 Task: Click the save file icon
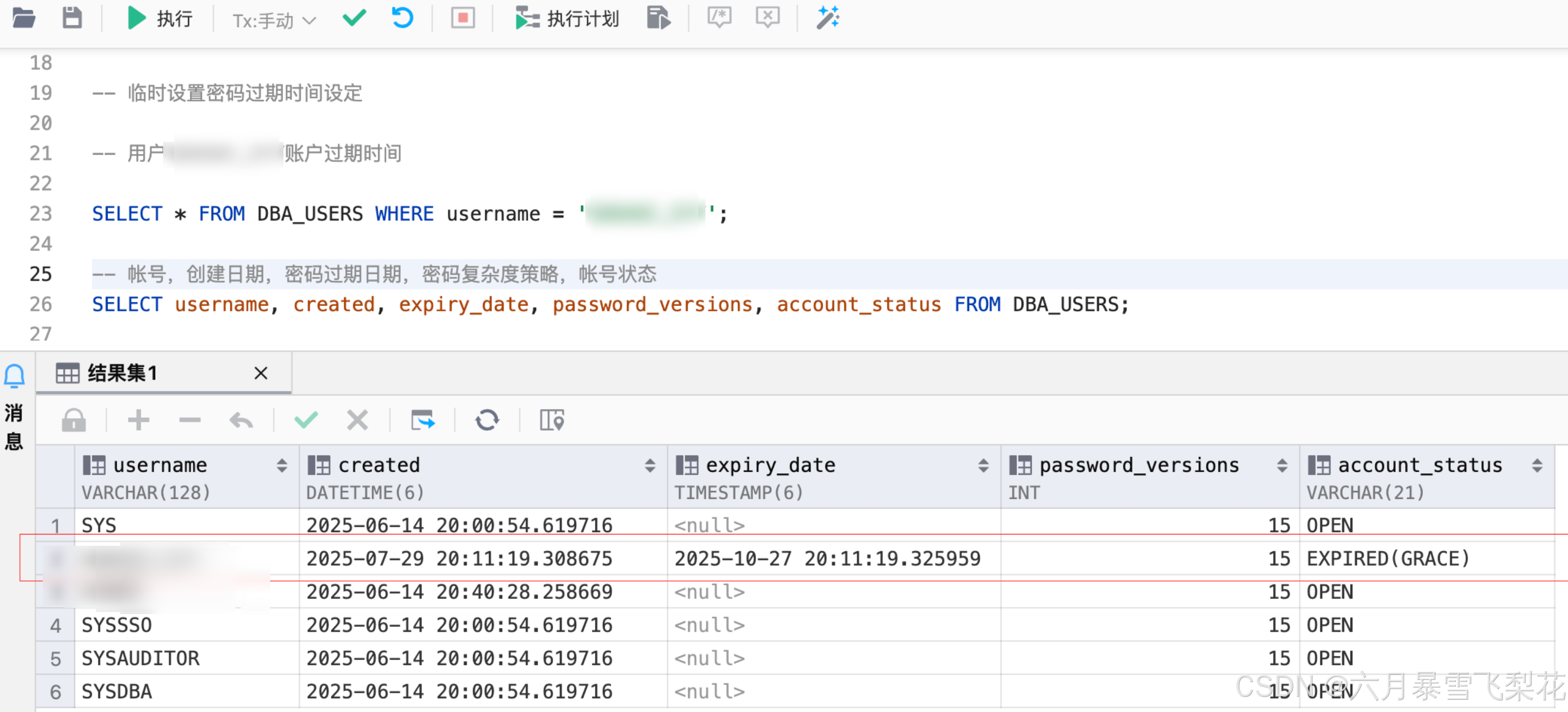pos(72,18)
